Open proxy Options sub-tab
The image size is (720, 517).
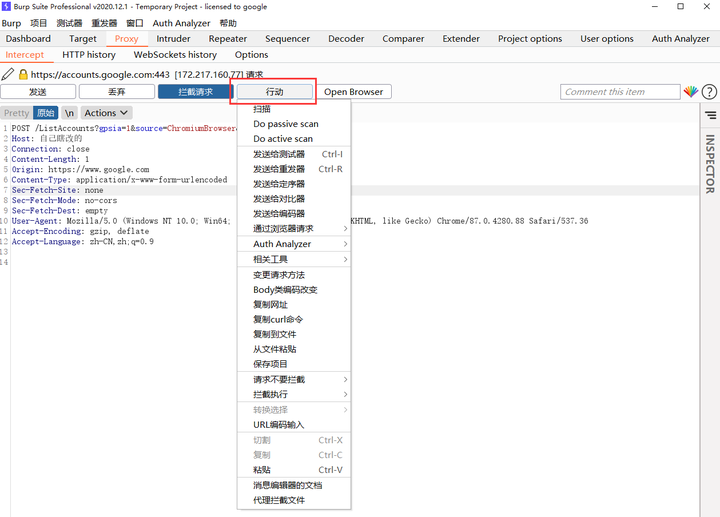(x=251, y=55)
